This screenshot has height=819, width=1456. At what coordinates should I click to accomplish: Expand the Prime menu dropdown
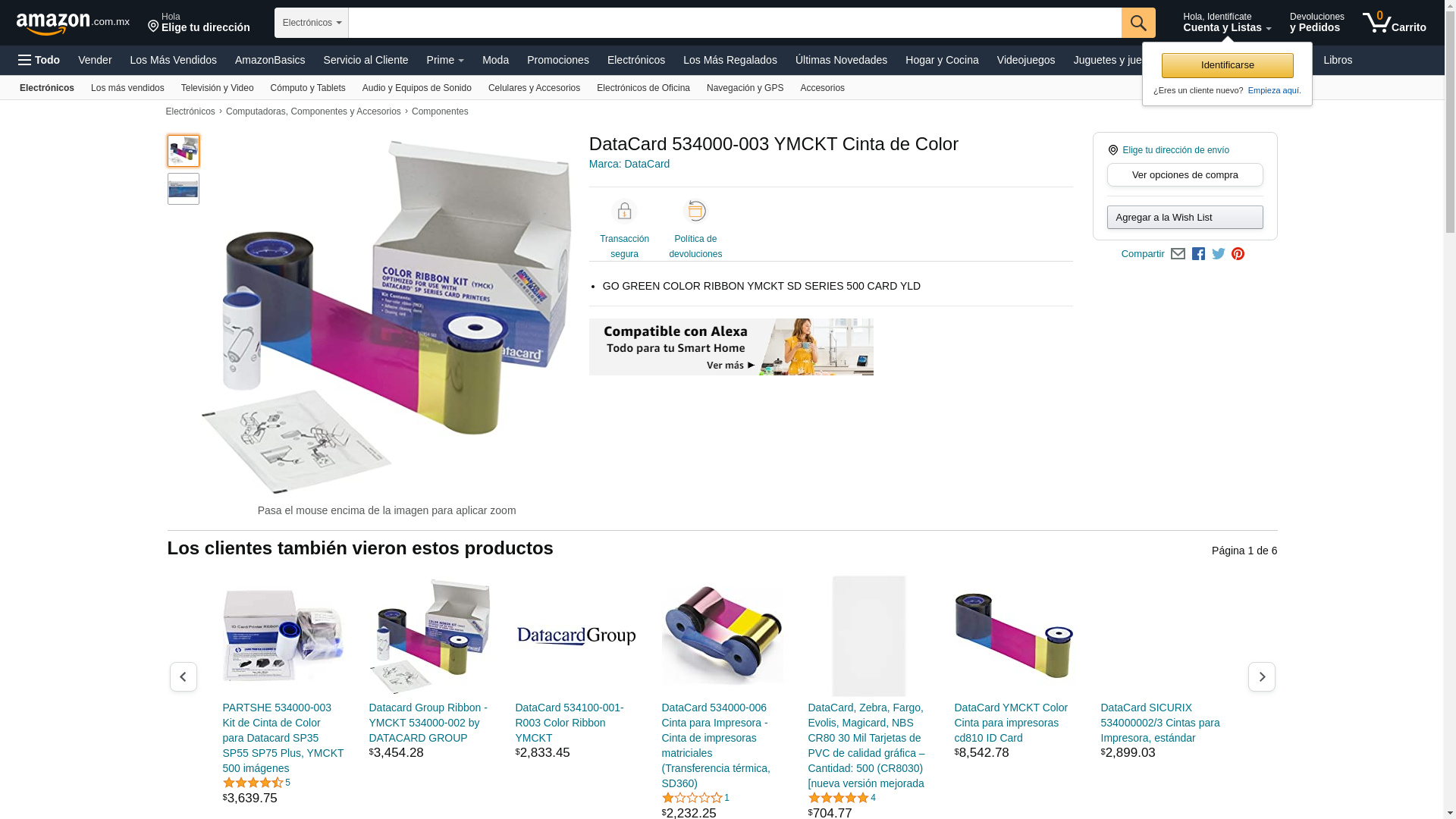click(445, 60)
